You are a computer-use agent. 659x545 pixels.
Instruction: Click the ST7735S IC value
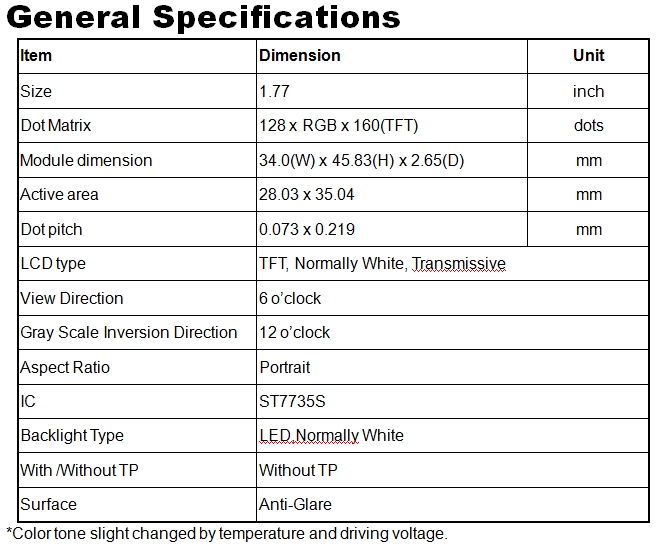click(291, 401)
